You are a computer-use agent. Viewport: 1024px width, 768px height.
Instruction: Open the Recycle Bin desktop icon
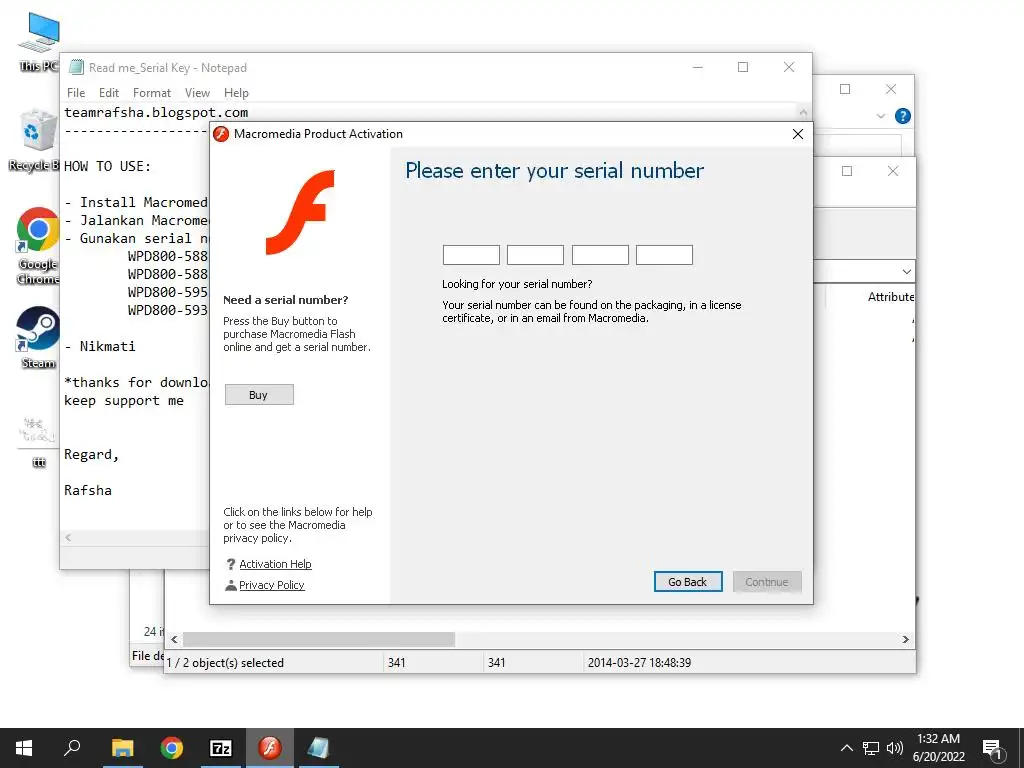[35, 140]
